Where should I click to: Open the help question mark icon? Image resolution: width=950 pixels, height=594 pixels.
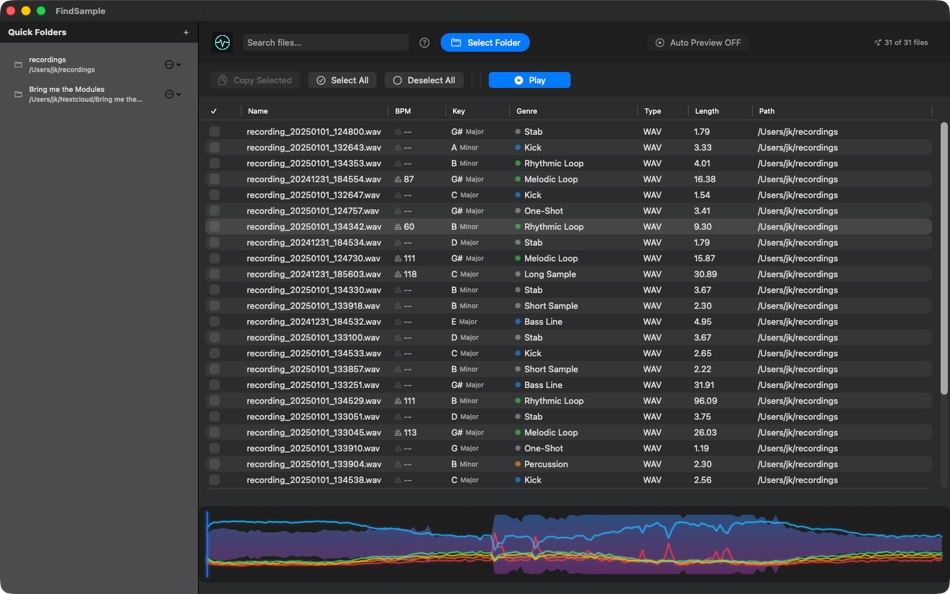pyautogui.click(x=425, y=42)
